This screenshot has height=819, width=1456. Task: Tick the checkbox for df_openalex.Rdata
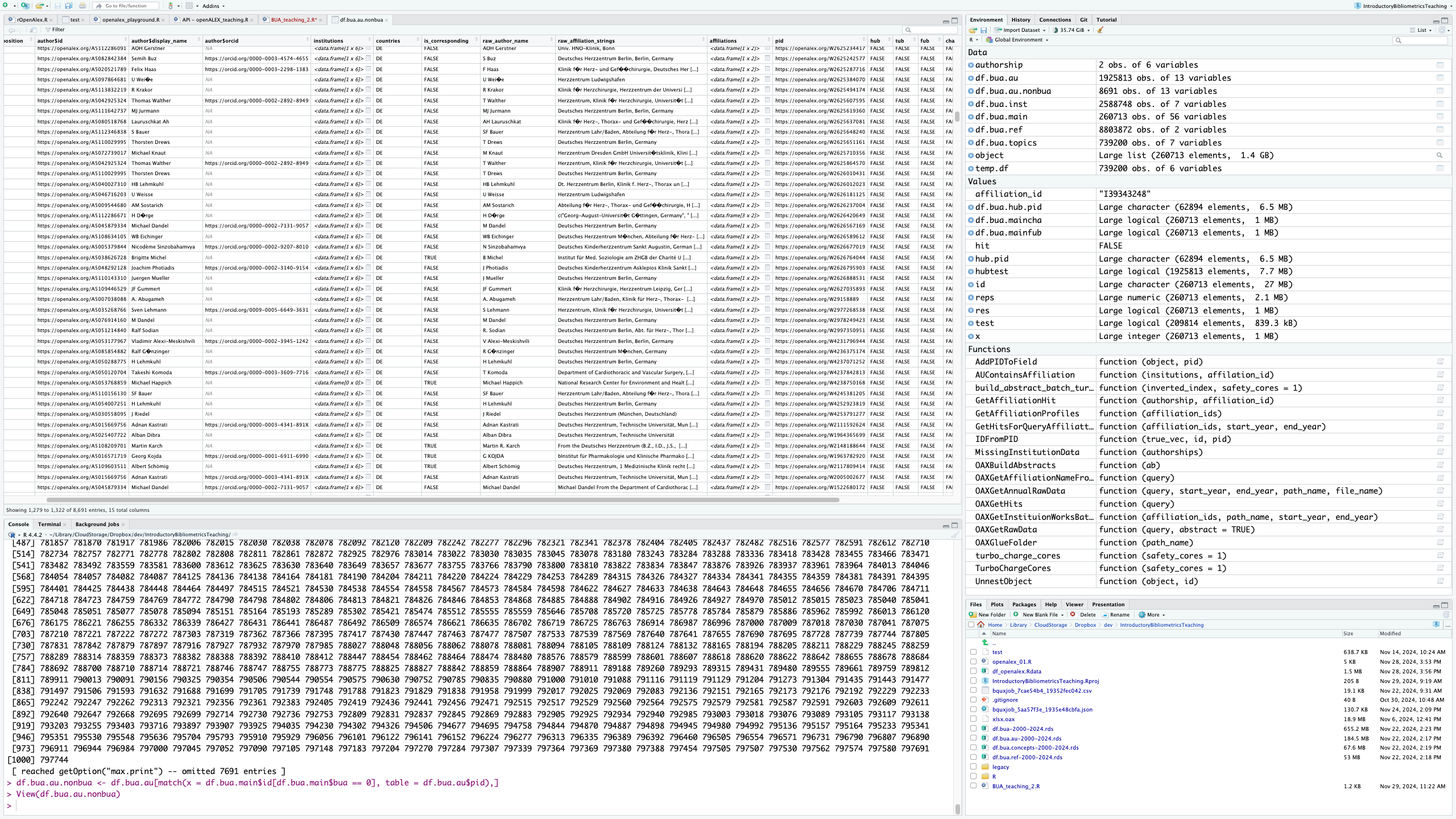[973, 671]
